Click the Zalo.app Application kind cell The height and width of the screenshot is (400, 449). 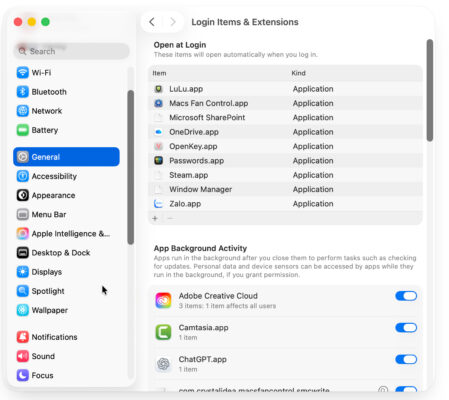click(x=313, y=204)
